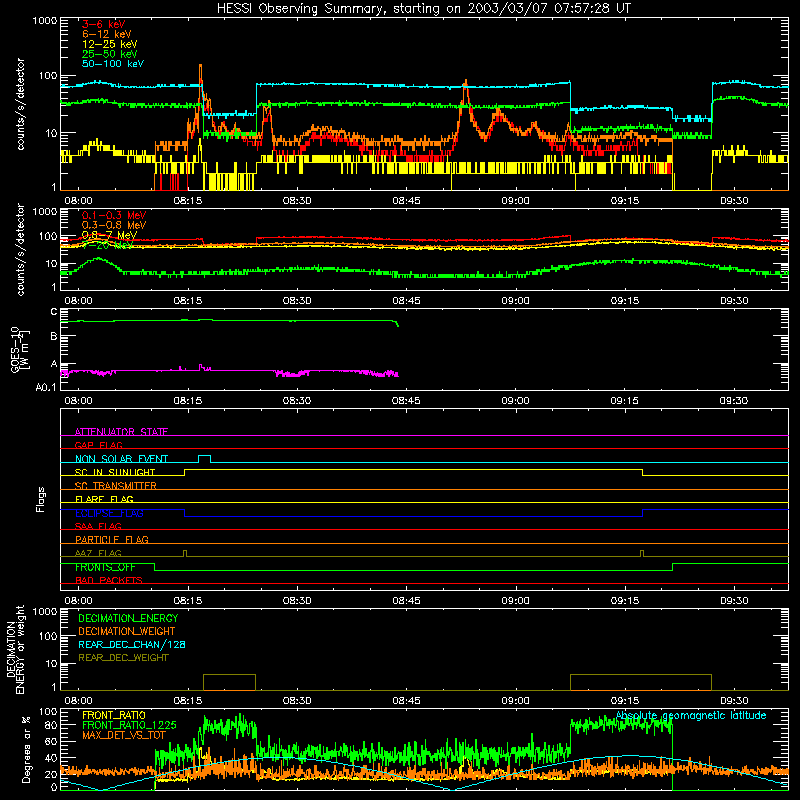The height and width of the screenshot is (800, 800).
Task: Click the MAX_DET_VS_TOT legend label
Action: tap(124, 735)
